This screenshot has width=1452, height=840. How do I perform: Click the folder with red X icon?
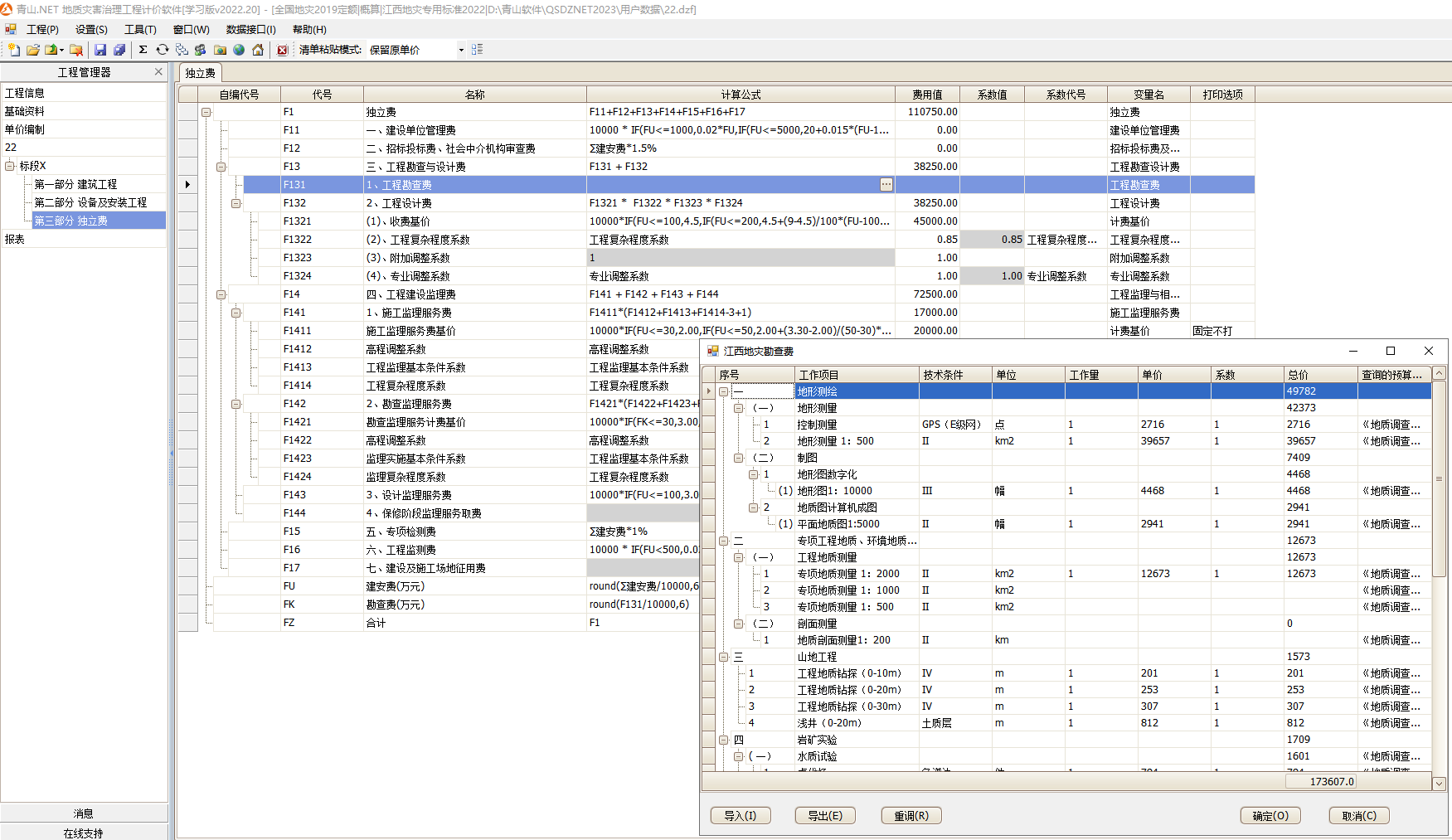click(75, 50)
